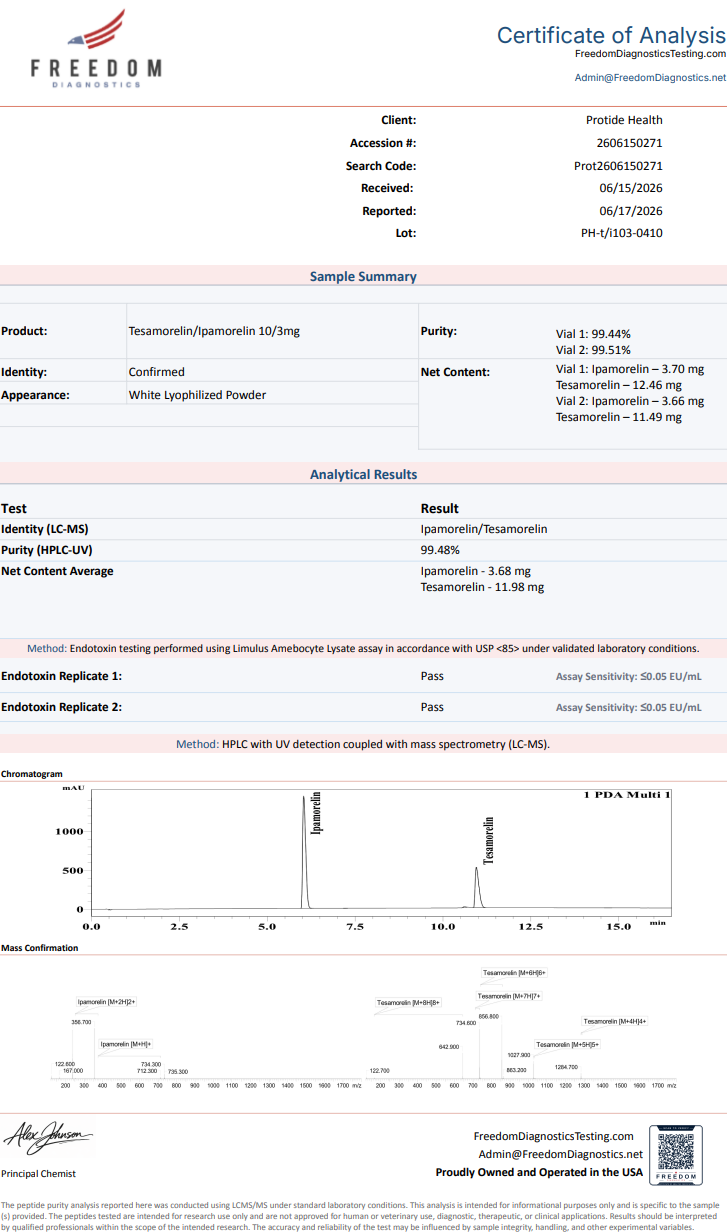The image size is (727, 1232).
Task: Click the Admin@FreedomDiagnostics.net header email
Action: (x=650, y=77)
